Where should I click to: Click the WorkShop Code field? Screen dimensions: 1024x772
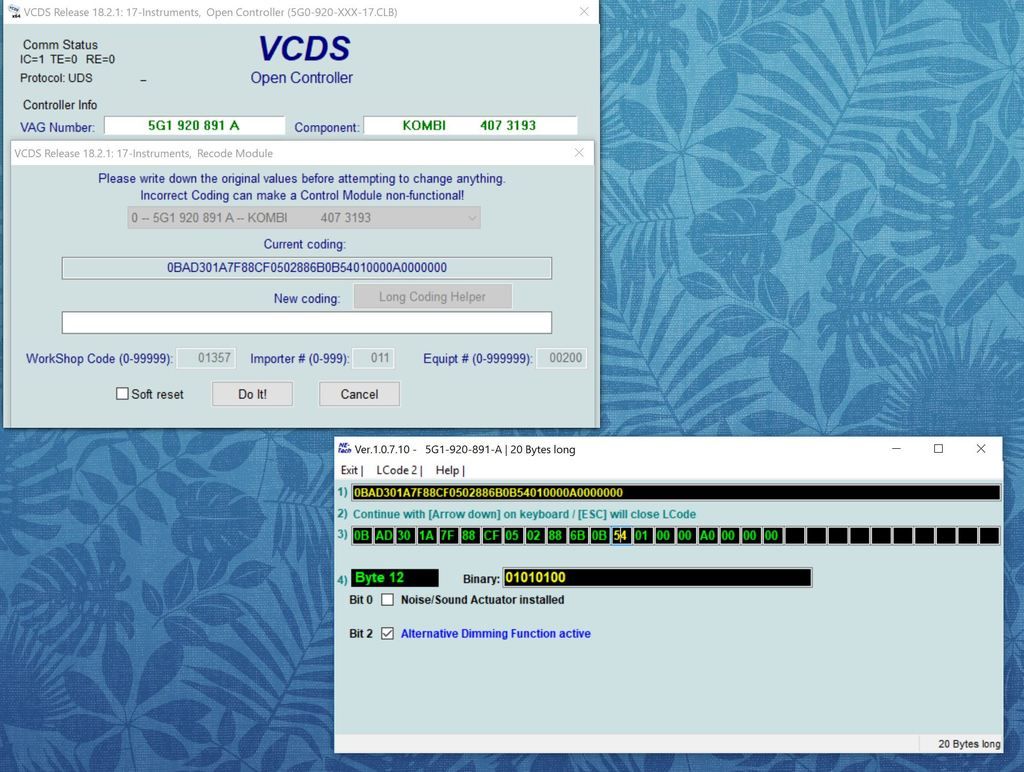pos(206,358)
